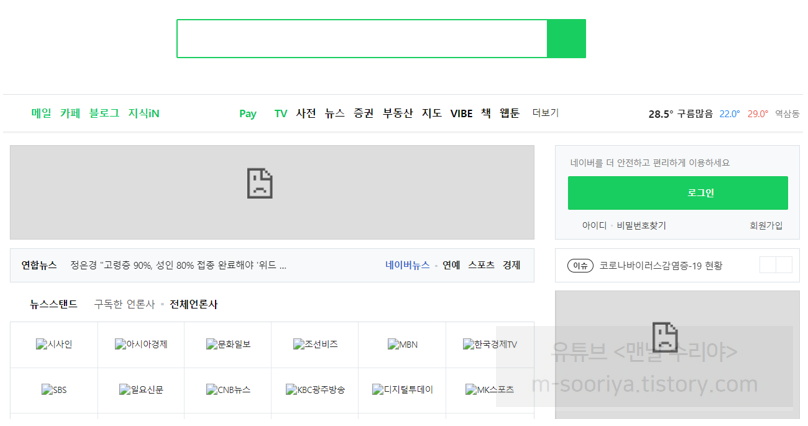Click the 역삼동 weather location
This screenshot has height=426, width=808.
pos(787,114)
